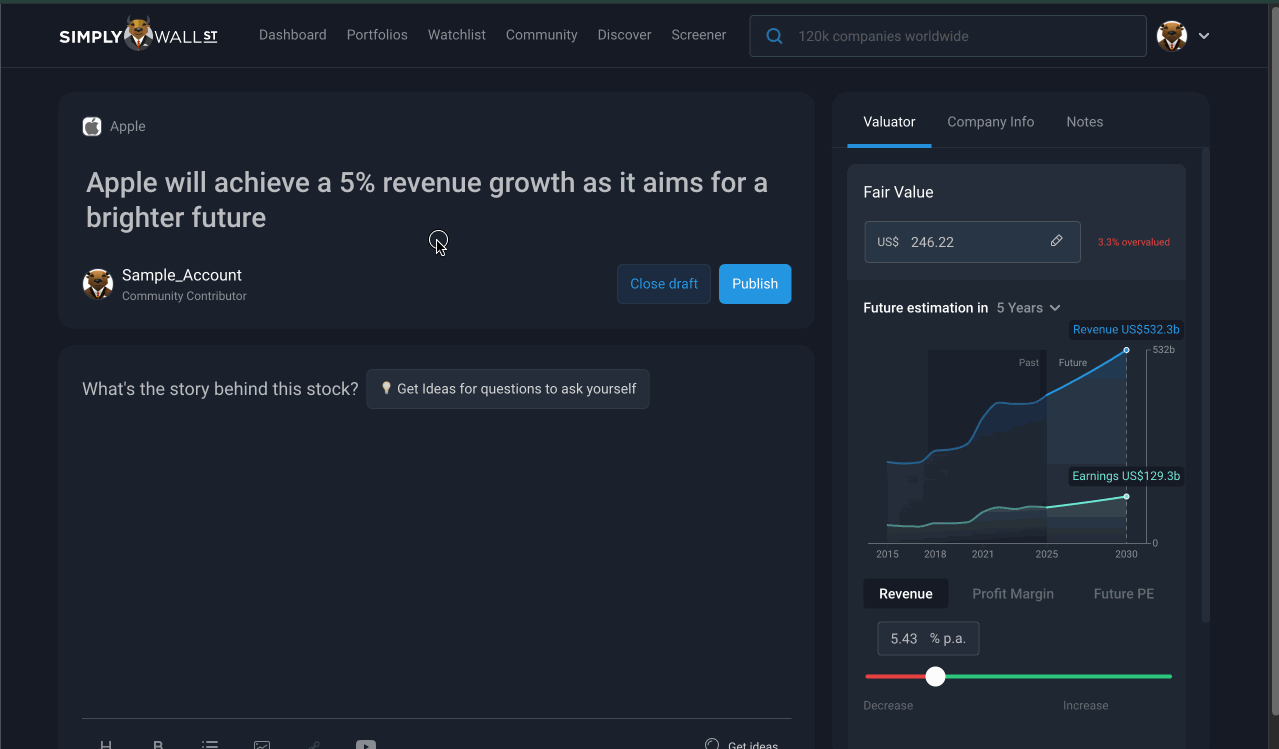The width and height of the screenshot is (1279, 749).
Task: Select the Future PE tab
Action: click(1124, 594)
